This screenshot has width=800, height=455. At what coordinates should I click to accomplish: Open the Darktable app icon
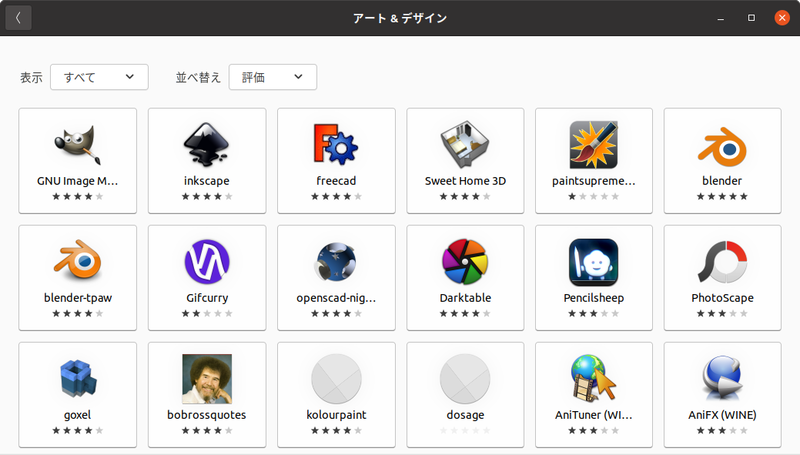pos(465,262)
